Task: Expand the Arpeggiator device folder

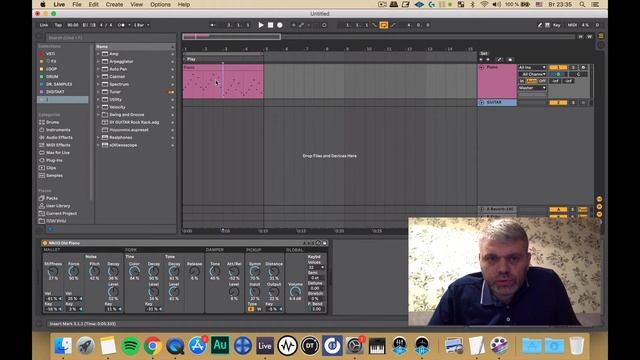Action: pos(98,61)
